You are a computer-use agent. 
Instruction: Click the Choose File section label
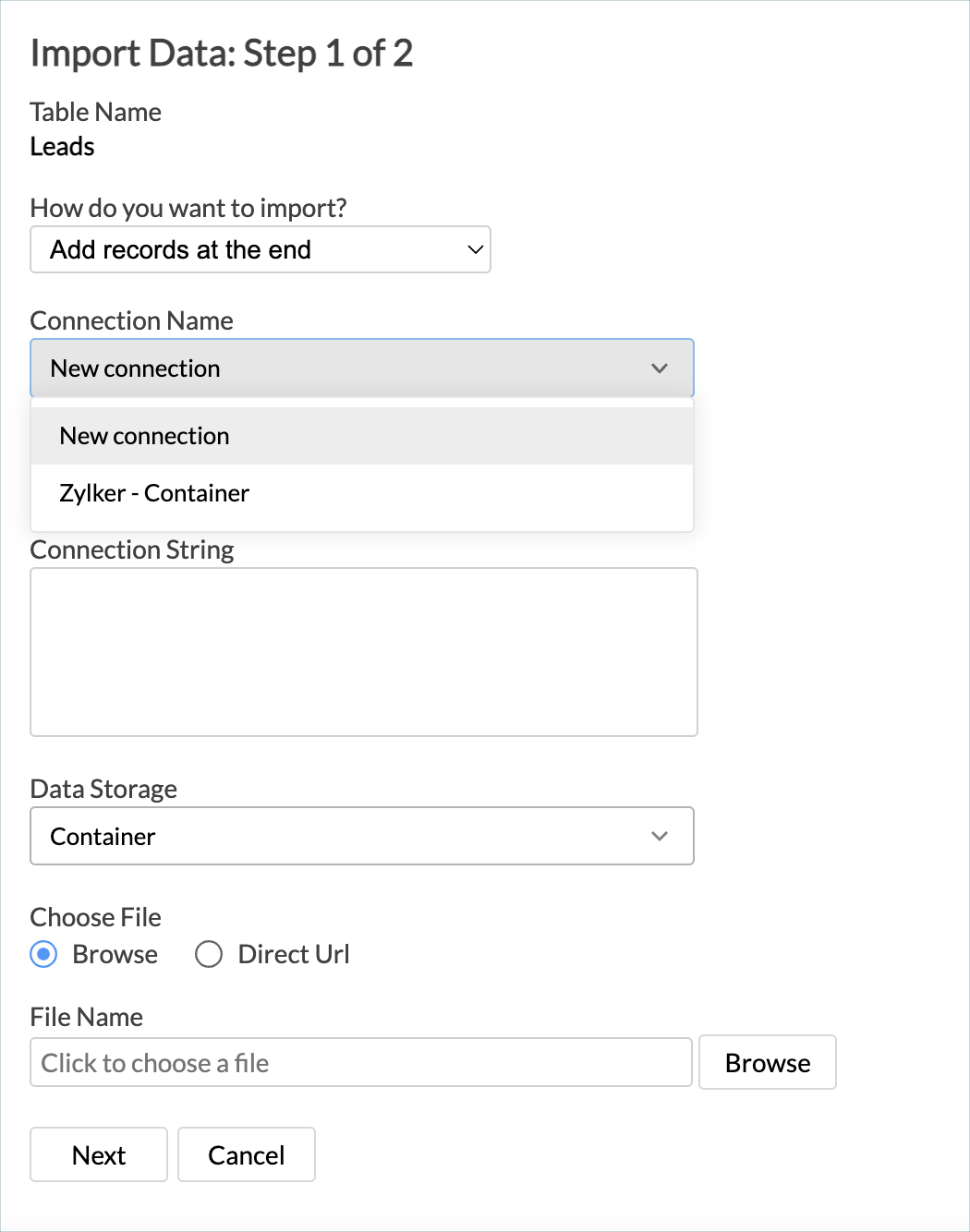95,916
